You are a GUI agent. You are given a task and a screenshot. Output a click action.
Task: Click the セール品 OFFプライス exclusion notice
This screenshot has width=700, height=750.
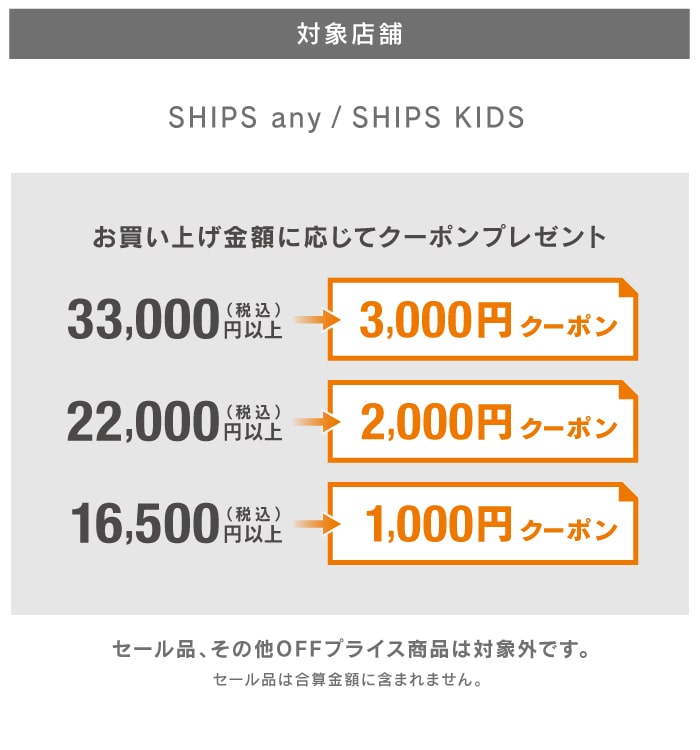[350, 650]
